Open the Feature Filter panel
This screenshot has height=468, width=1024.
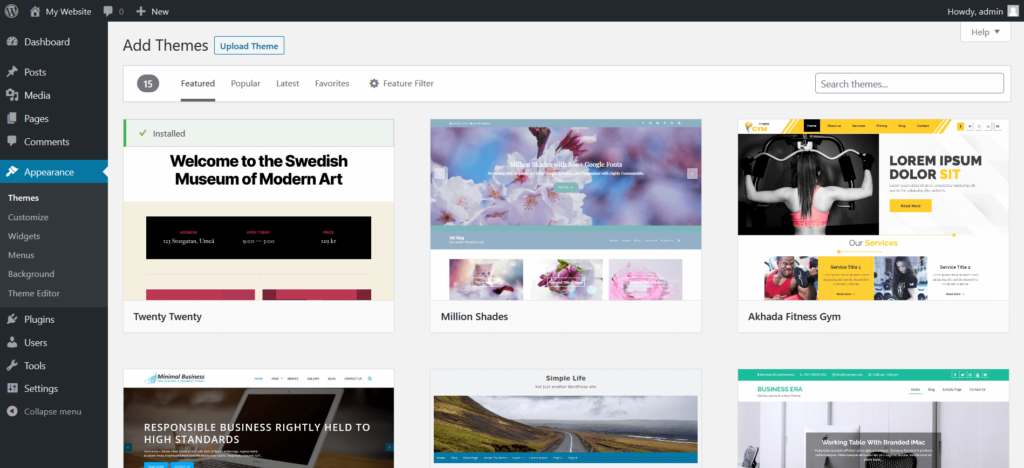[x=401, y=84]
